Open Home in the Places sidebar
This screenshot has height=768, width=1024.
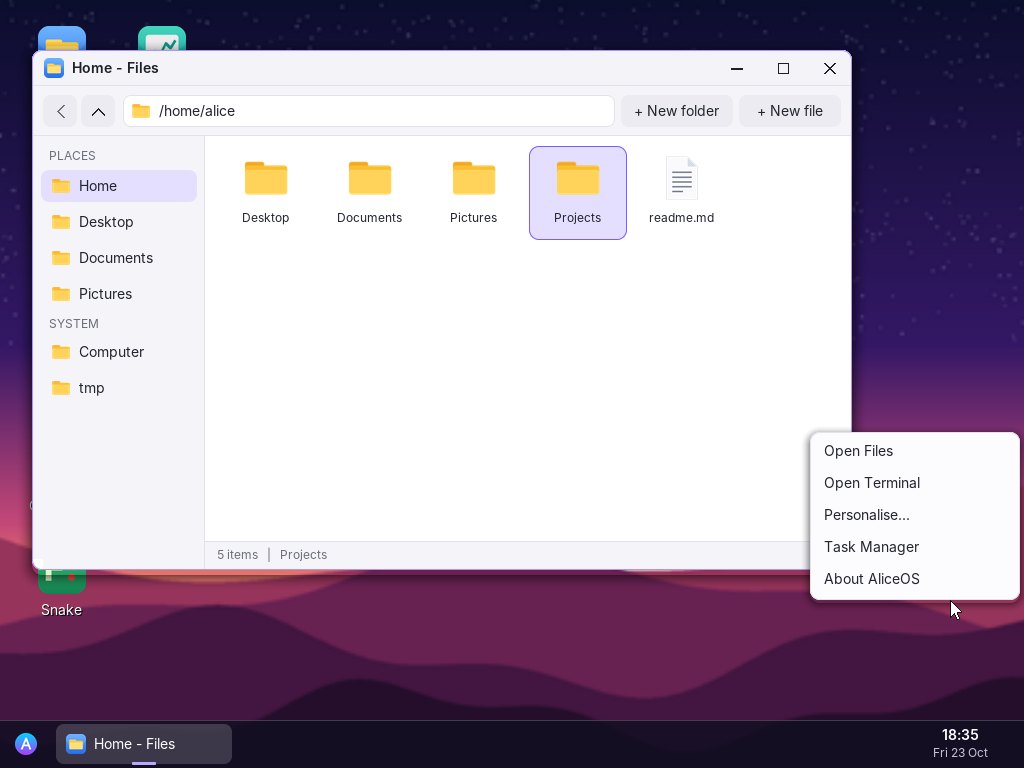[x=119, y=186]
